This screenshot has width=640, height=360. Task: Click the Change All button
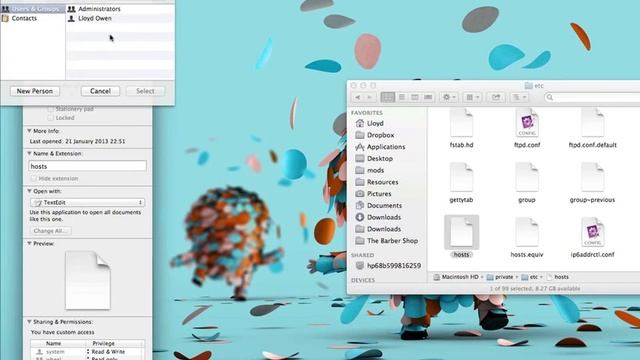pyautogui.click(x=50, y=231)
